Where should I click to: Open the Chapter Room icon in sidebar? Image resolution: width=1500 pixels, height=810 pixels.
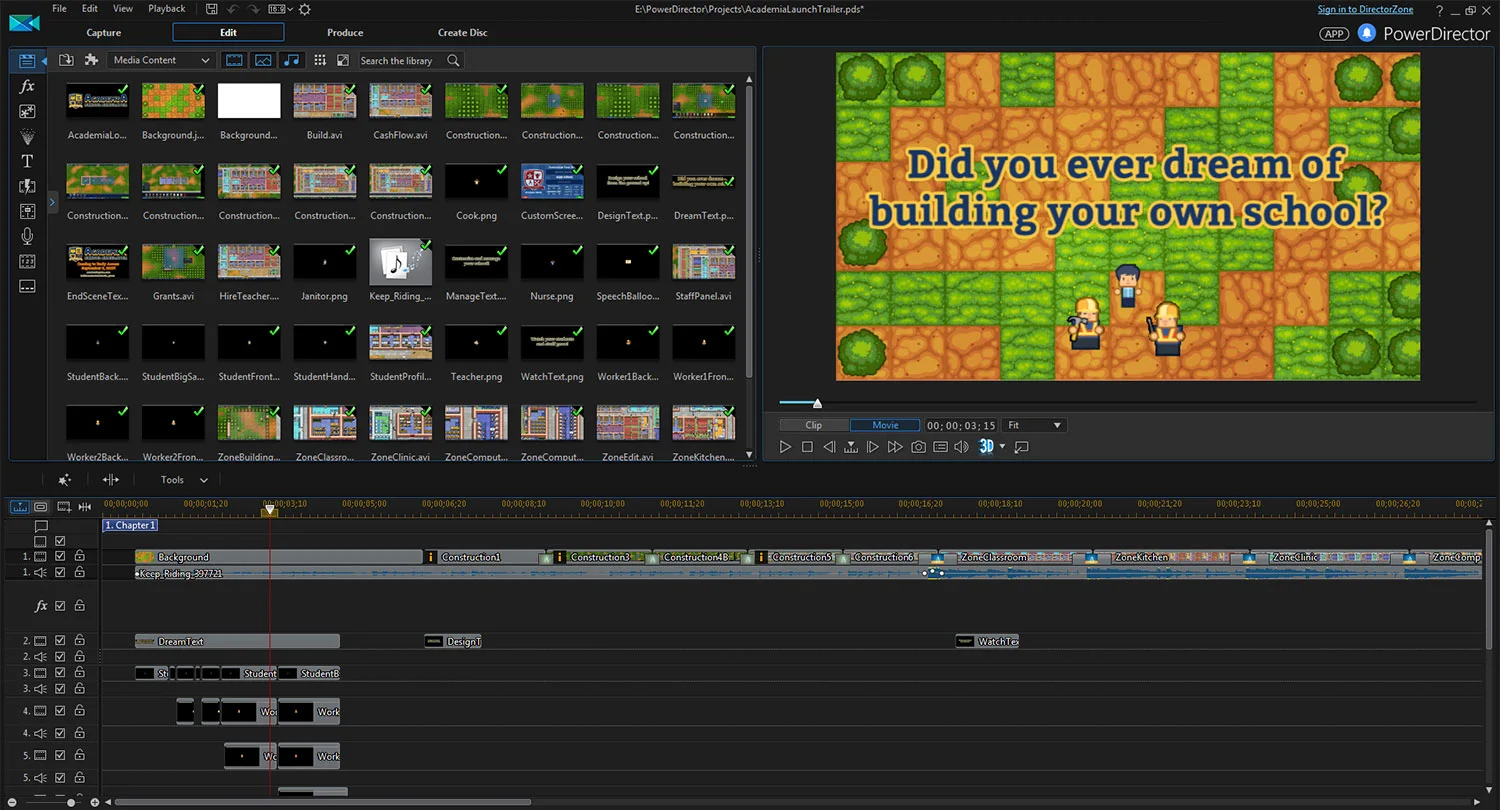coord(27,262)
